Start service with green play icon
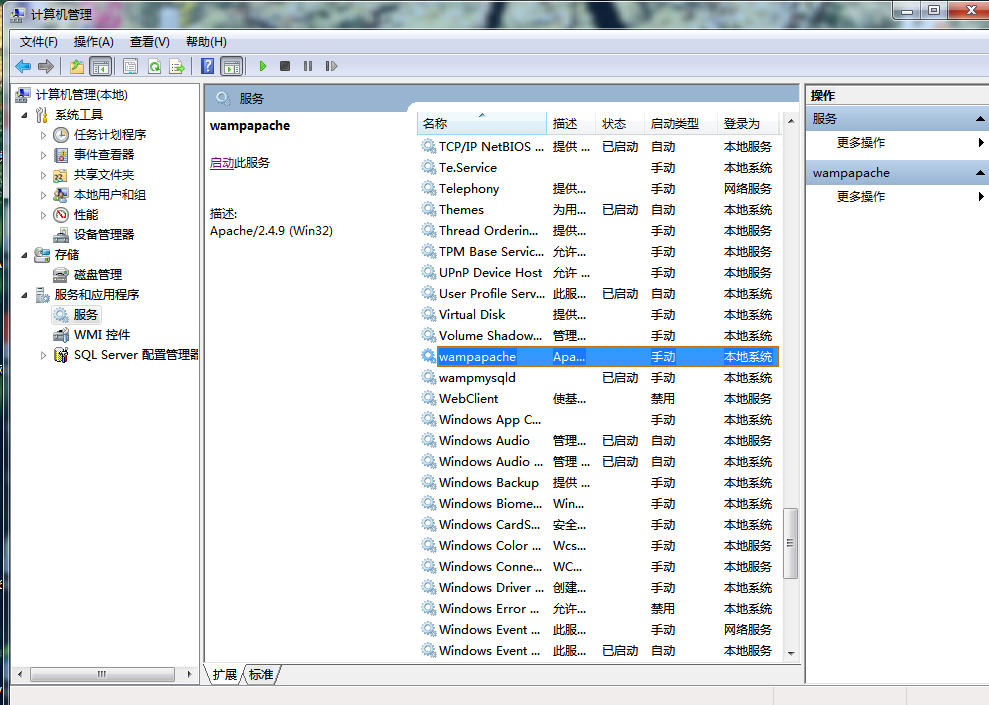 coord(263,66)
